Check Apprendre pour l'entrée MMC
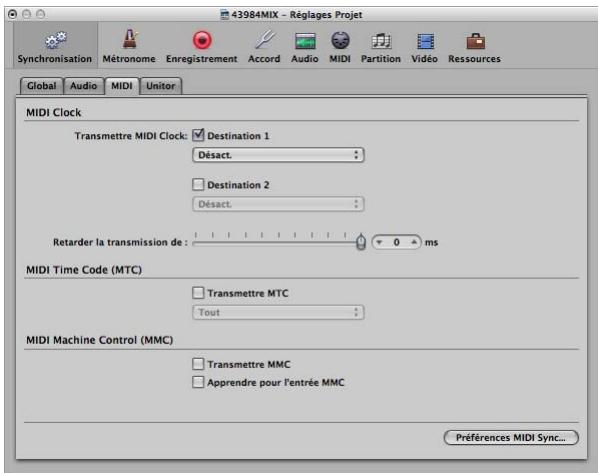The width and height of the screenshot is (598, 473). (x=198, y=382)
